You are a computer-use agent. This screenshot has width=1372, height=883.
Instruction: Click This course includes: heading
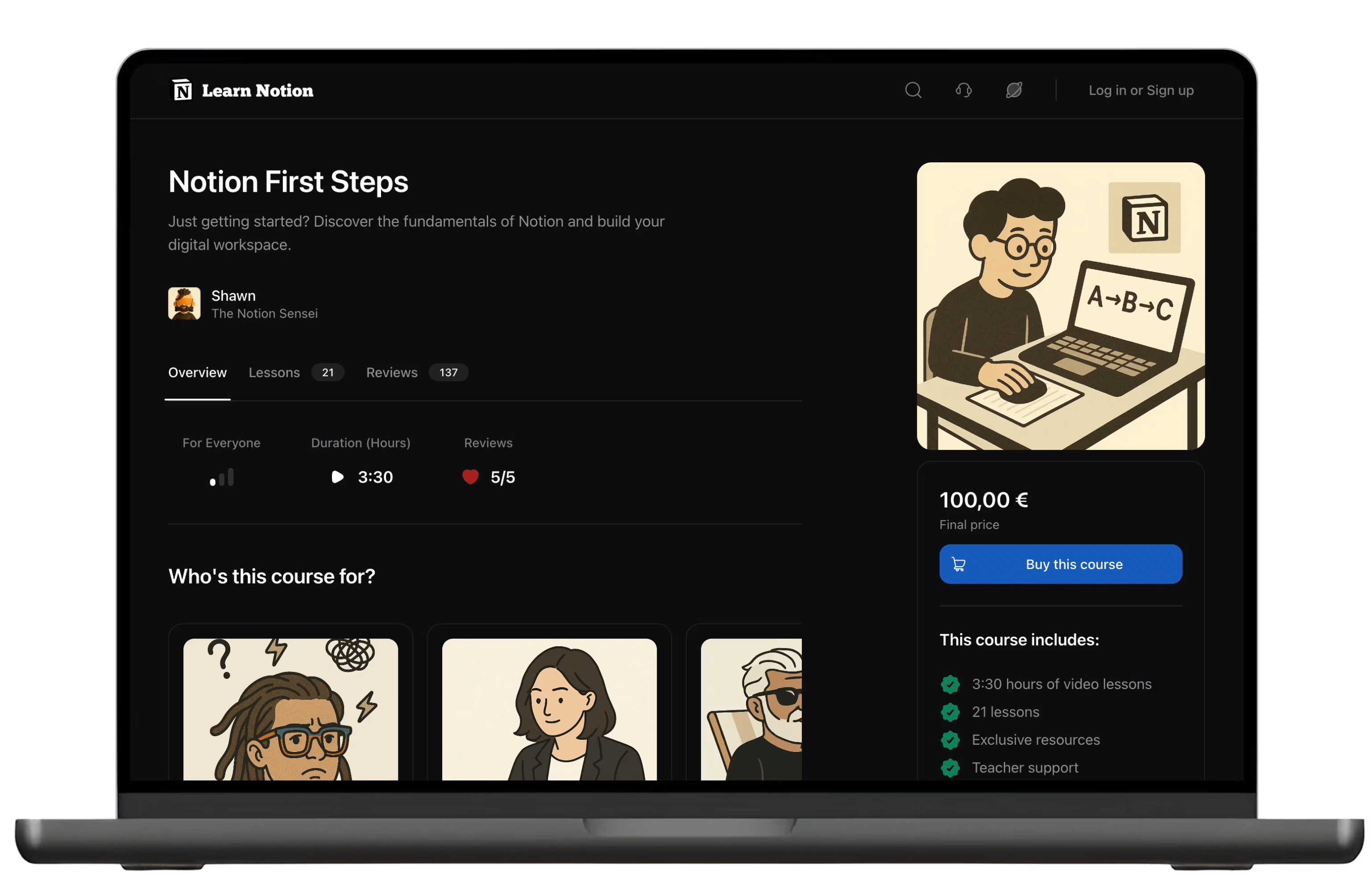click(x=1019, y=640)
